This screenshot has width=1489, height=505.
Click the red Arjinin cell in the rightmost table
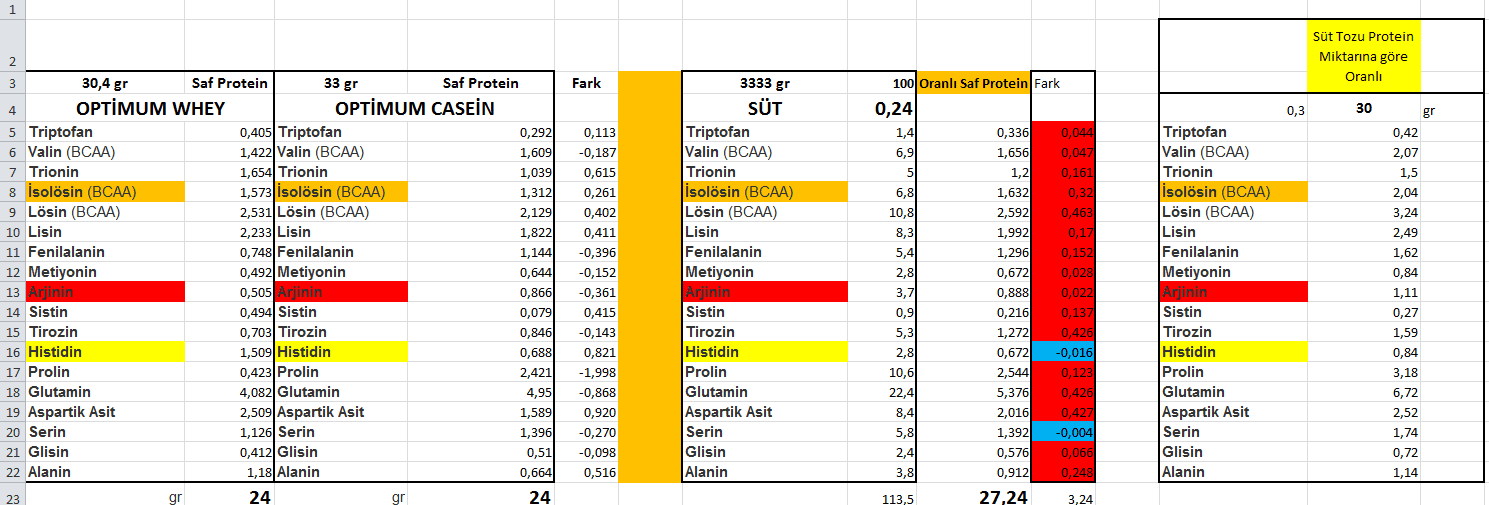1233,292
